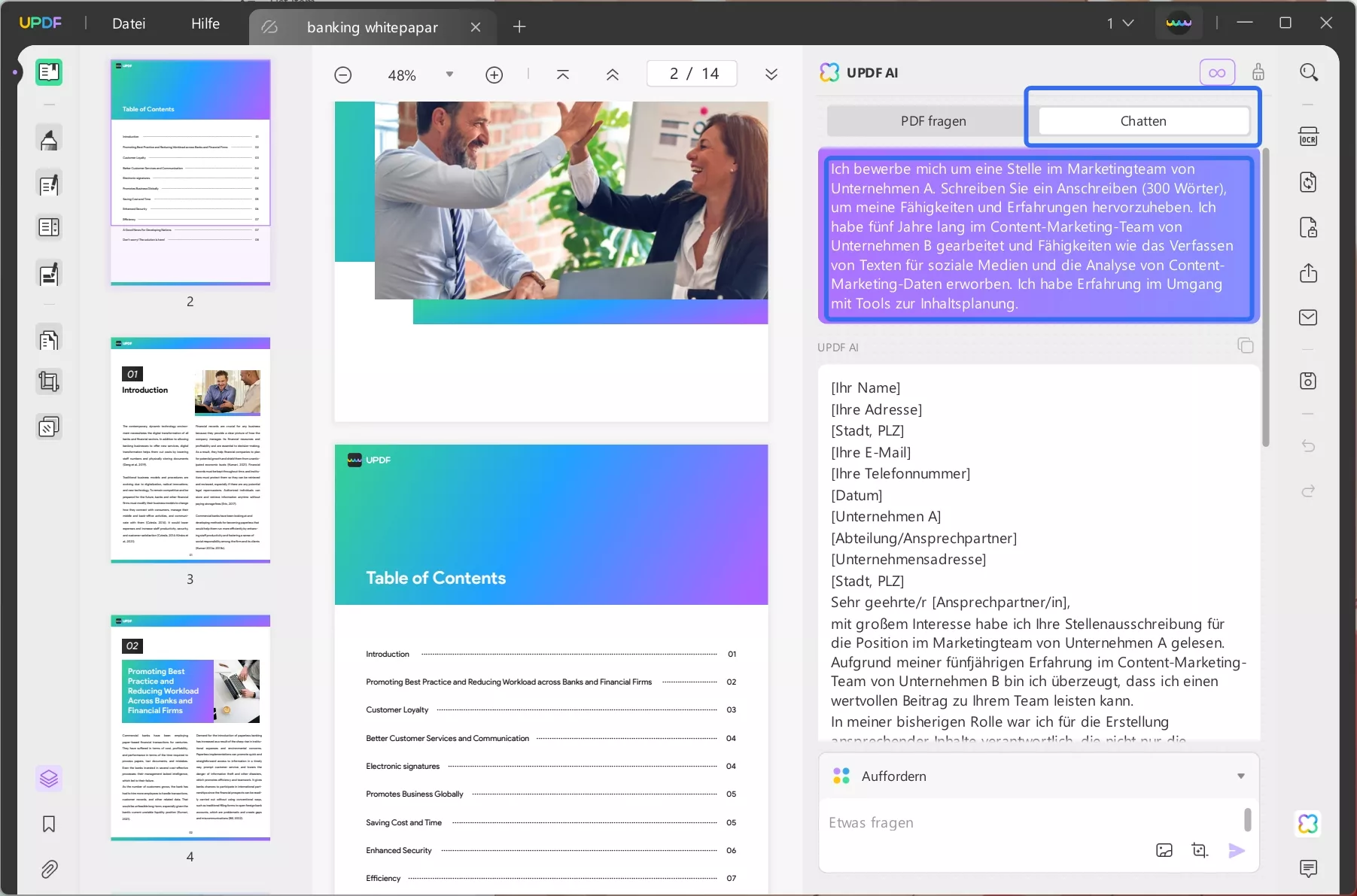The image size is (1357, 896).
Task: Go to the next page
Action: (x=771, y=74)
